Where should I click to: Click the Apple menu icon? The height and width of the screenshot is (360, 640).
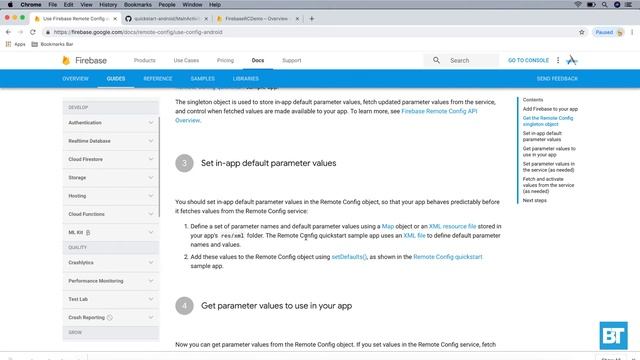(x=10, y=4)
